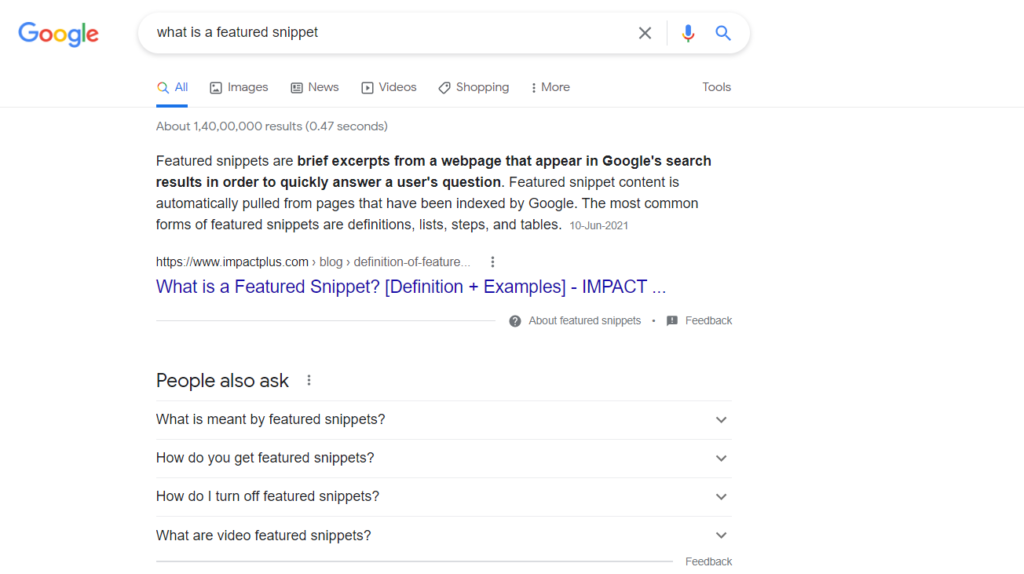Expand "How do I turn off featured snippets?"

(443, 497)
